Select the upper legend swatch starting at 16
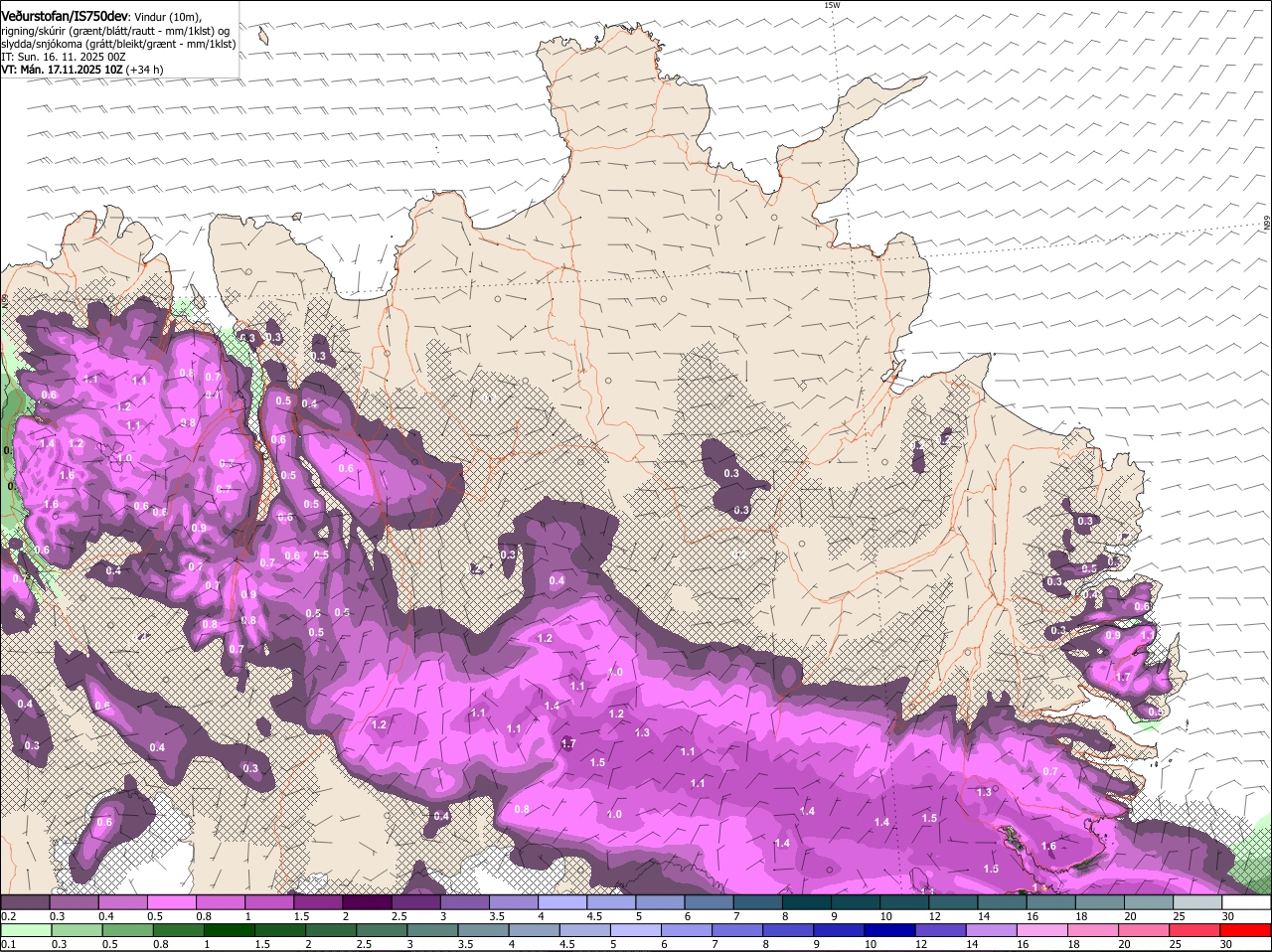 (1049, 901)
